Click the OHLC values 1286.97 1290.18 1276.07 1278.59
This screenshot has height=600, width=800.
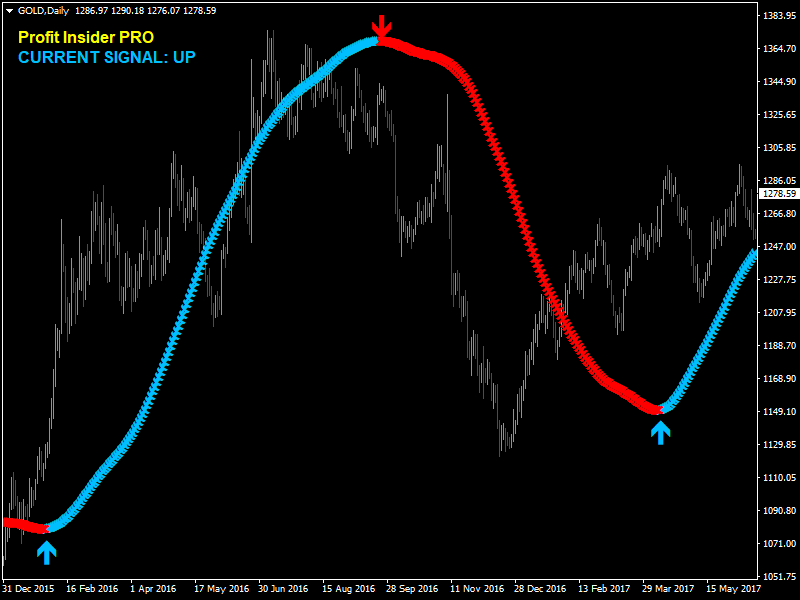(145, 11)
